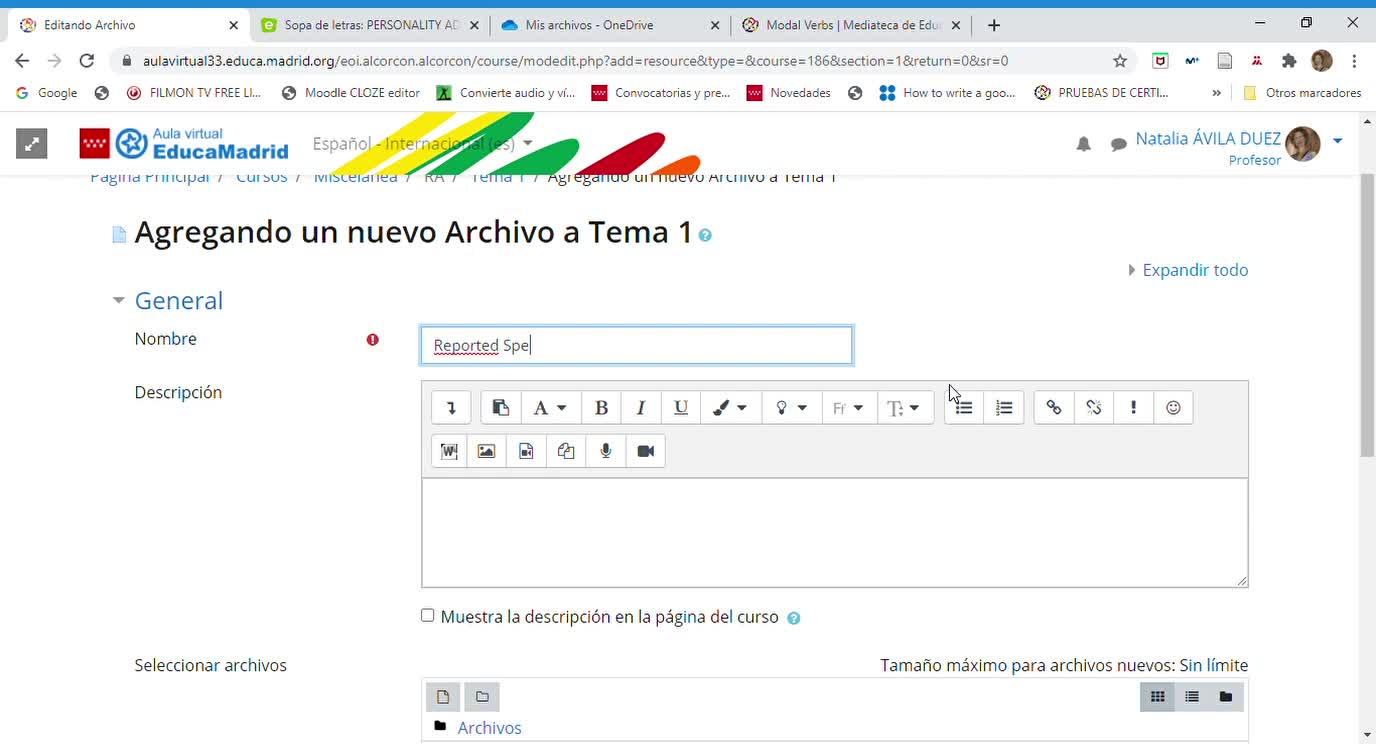Image resolution: width=1376 pixels, height=744 pixels.
Task: Click the 'Expandir todo' link
Action: point(1194,270)
